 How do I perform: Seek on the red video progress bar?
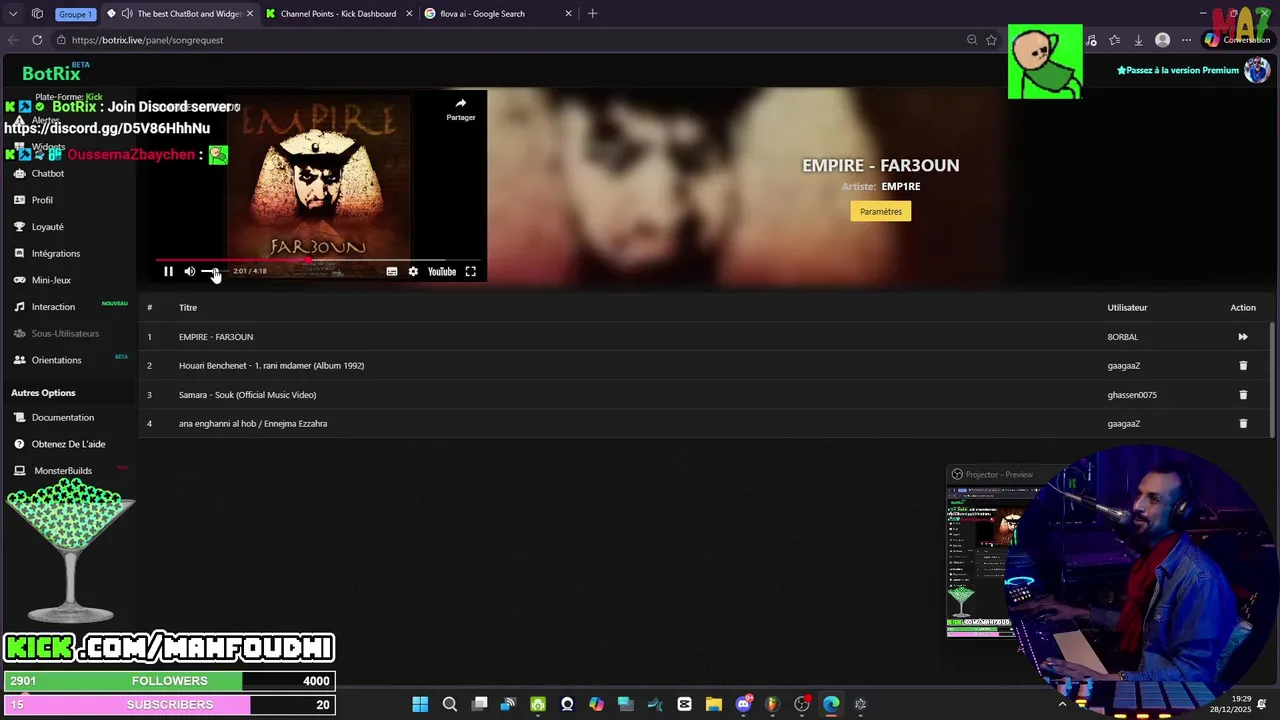pyautogui.click(x=318, y=260)
